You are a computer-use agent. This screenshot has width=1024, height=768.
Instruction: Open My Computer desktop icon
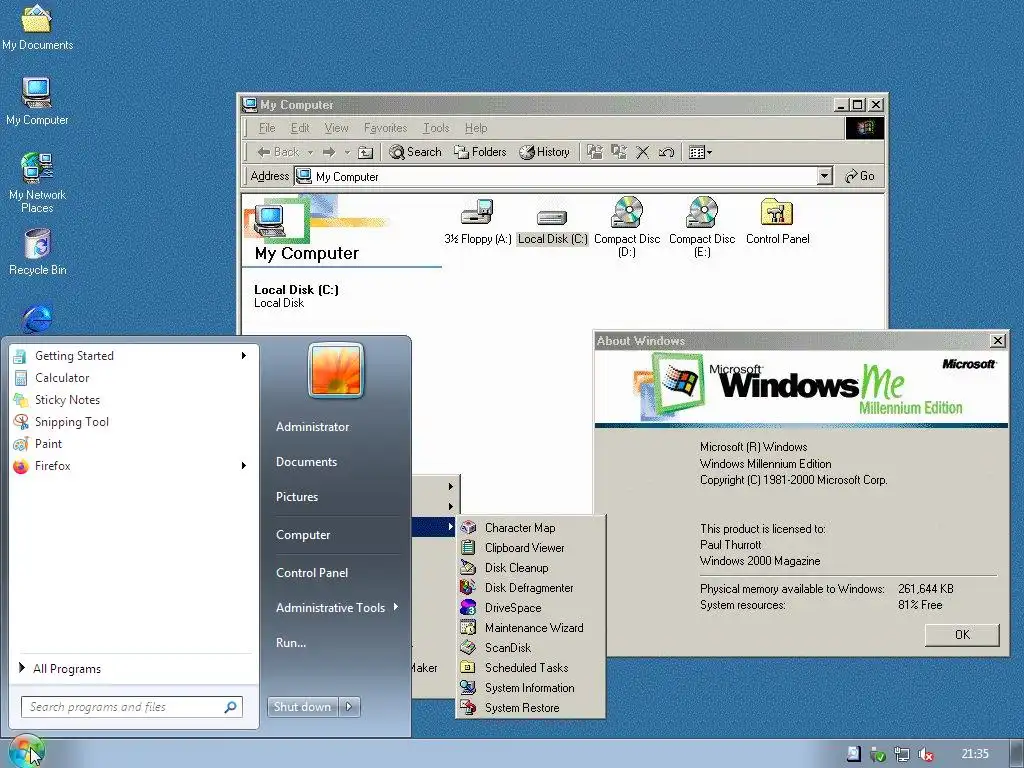pyautogui.click(x=37, y=101)
